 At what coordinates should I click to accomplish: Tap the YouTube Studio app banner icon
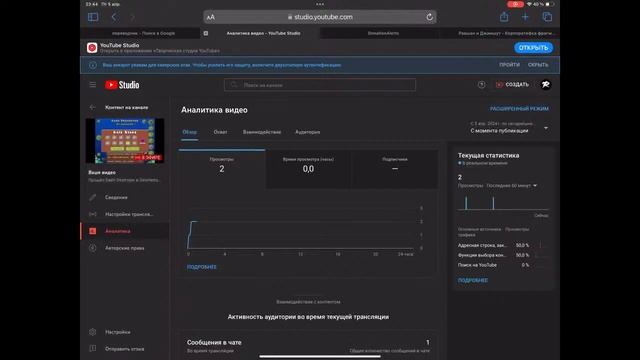92,48
